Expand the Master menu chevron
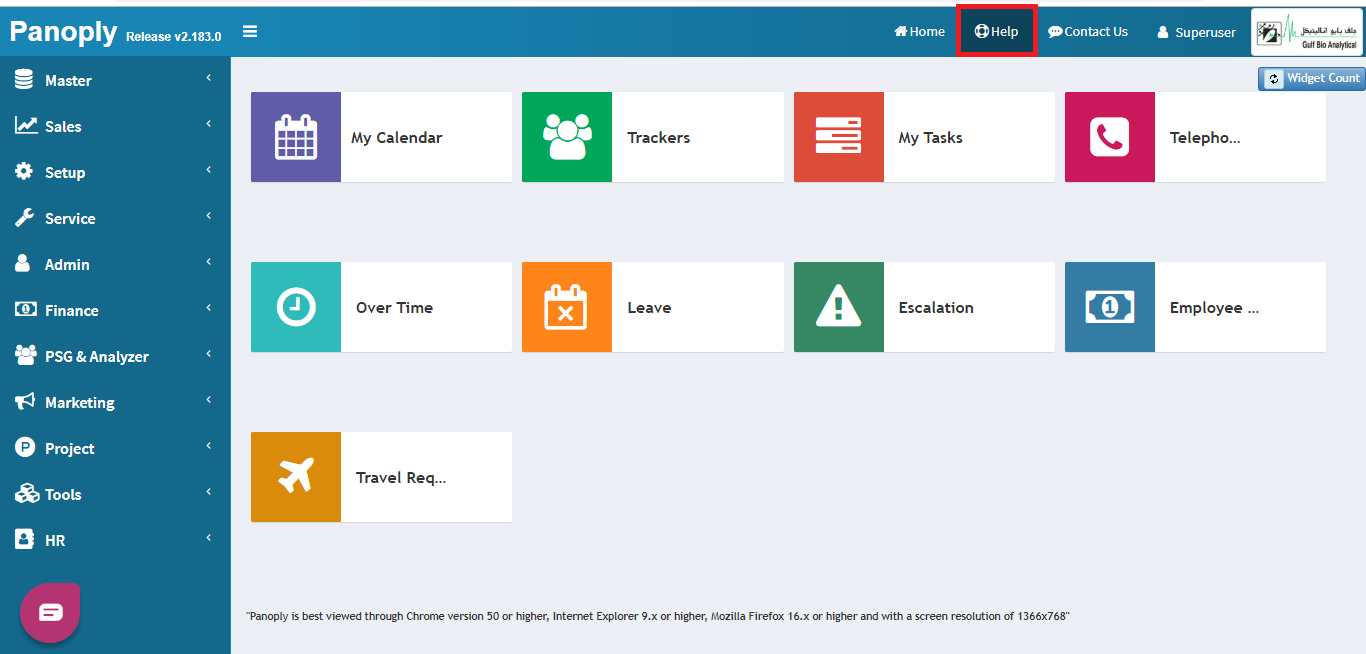Screen dimensions: 1366x654 pos(209,78)
